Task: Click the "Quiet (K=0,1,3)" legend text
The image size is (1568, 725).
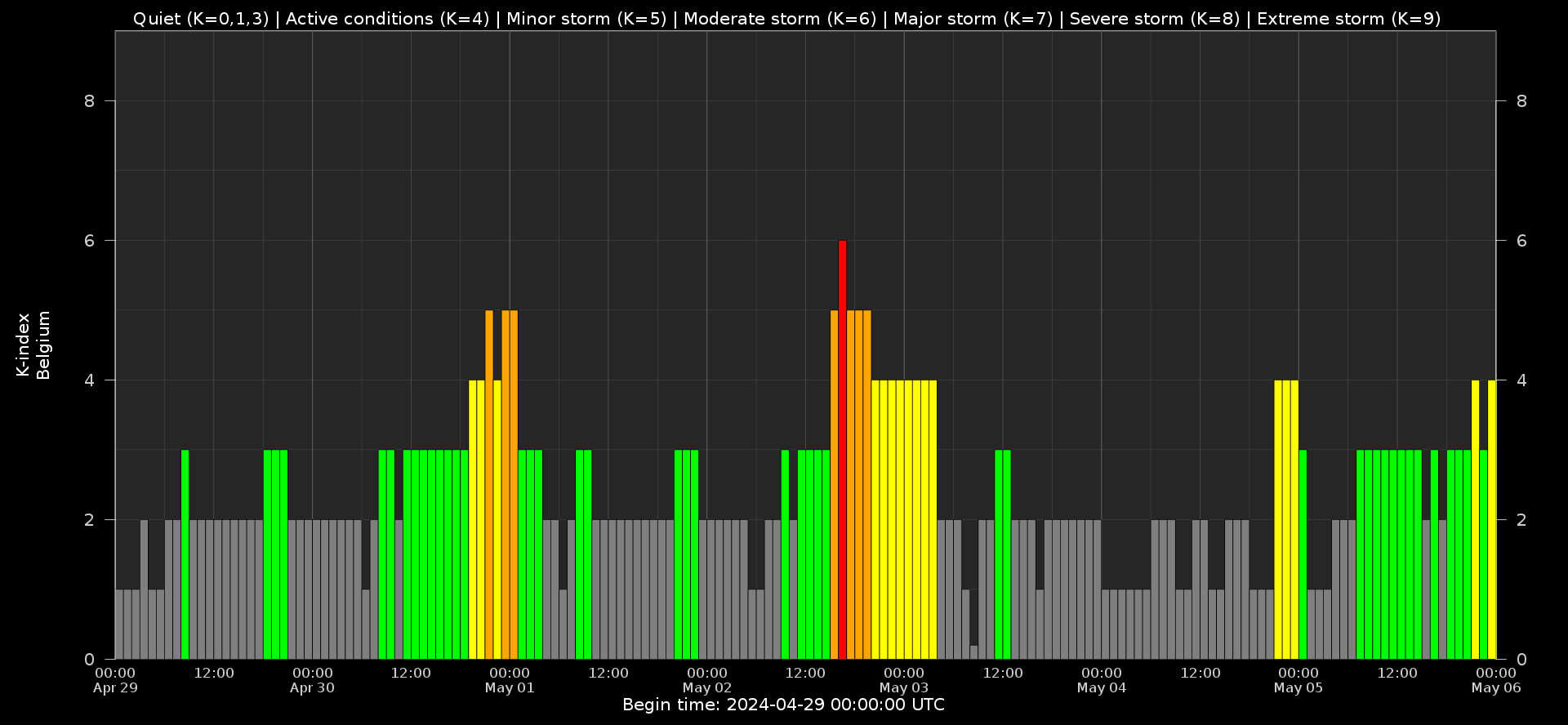Action: (x=200, y=19)
